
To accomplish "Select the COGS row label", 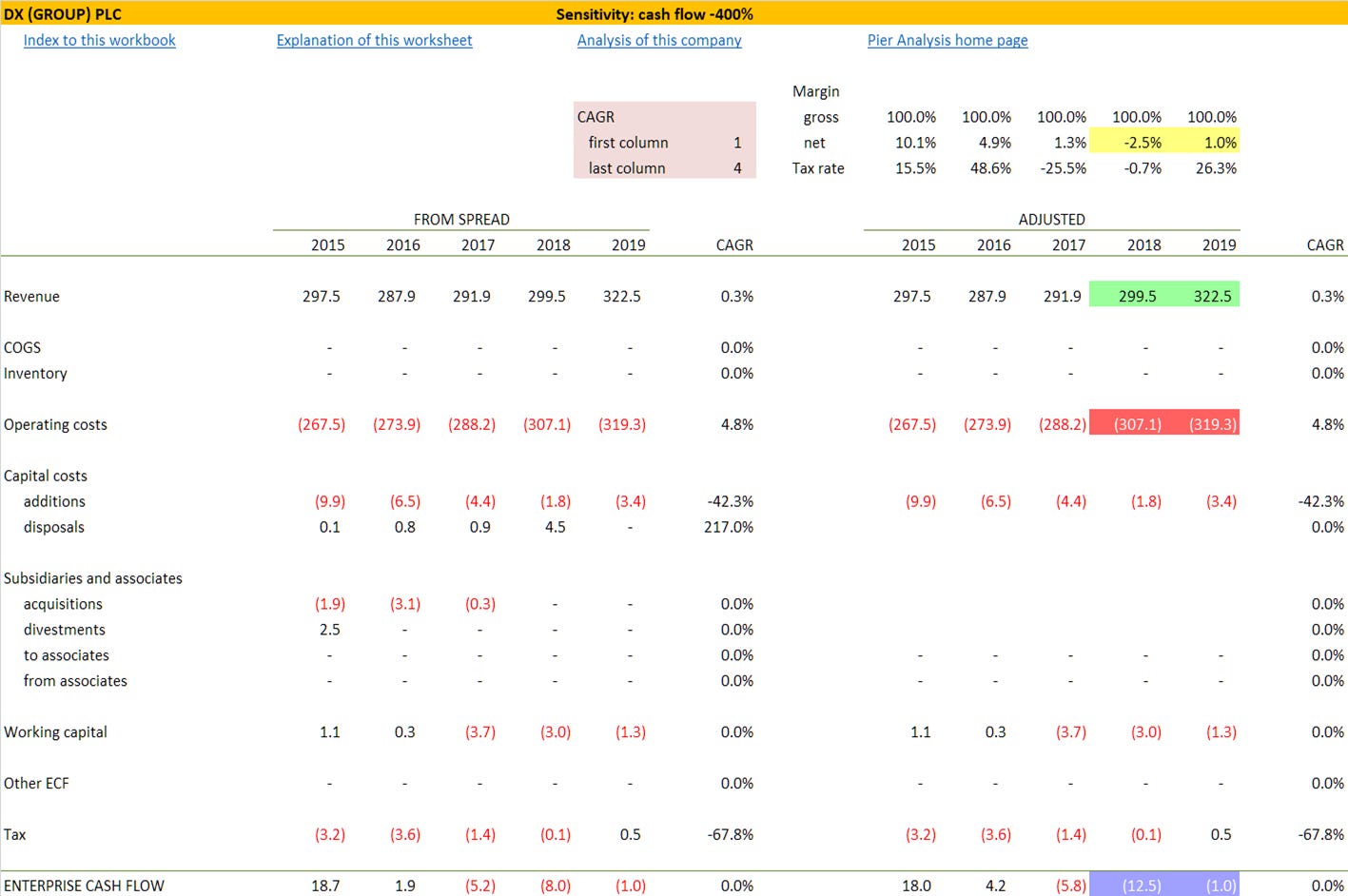I will [x=22, y=348].
